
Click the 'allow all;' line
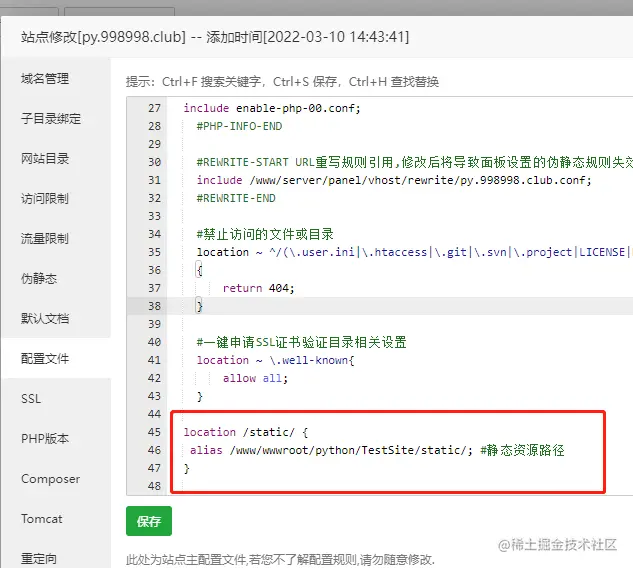[x=255, y=378]
